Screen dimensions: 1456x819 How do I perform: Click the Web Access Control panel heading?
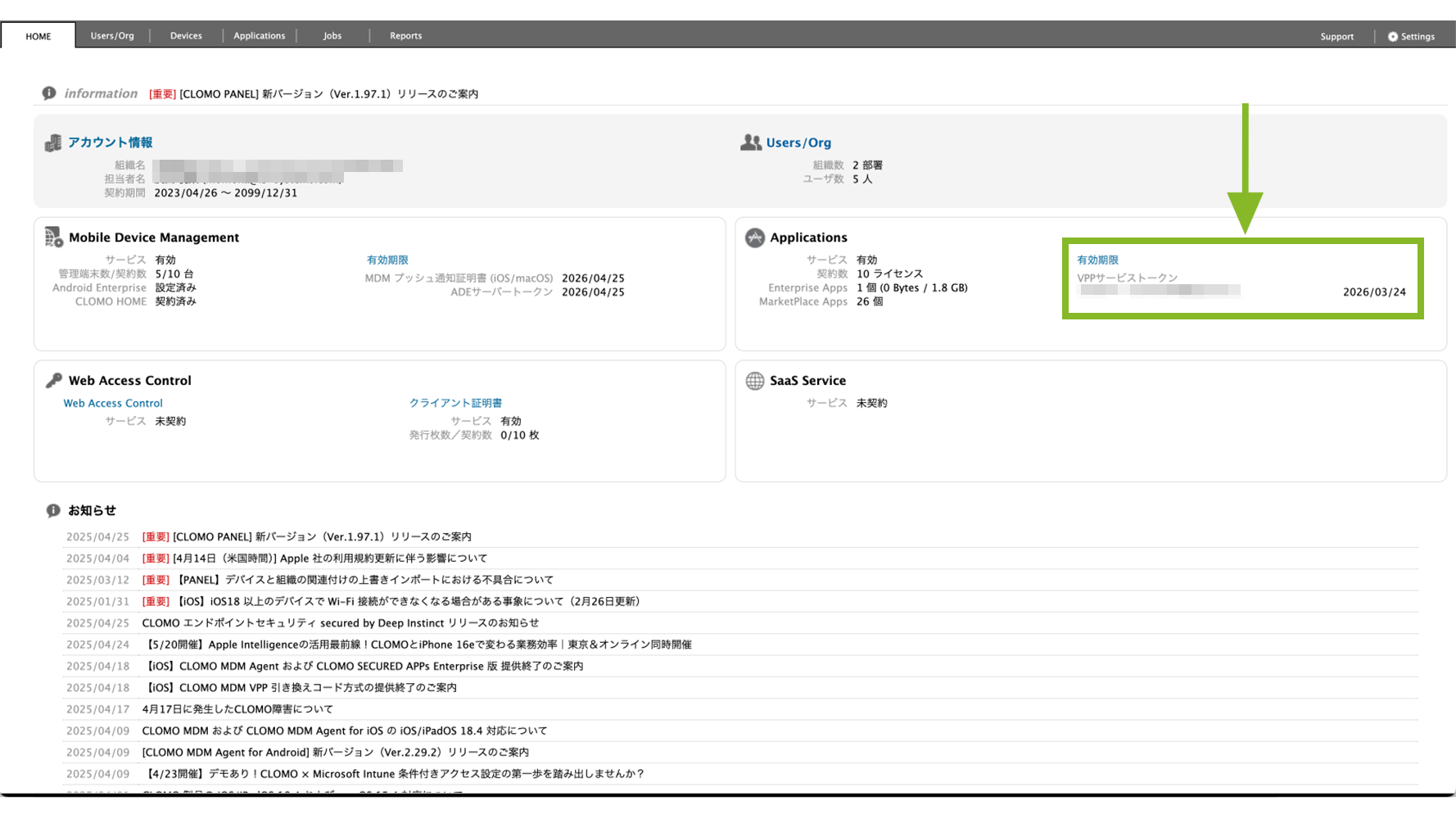(129, 381)
